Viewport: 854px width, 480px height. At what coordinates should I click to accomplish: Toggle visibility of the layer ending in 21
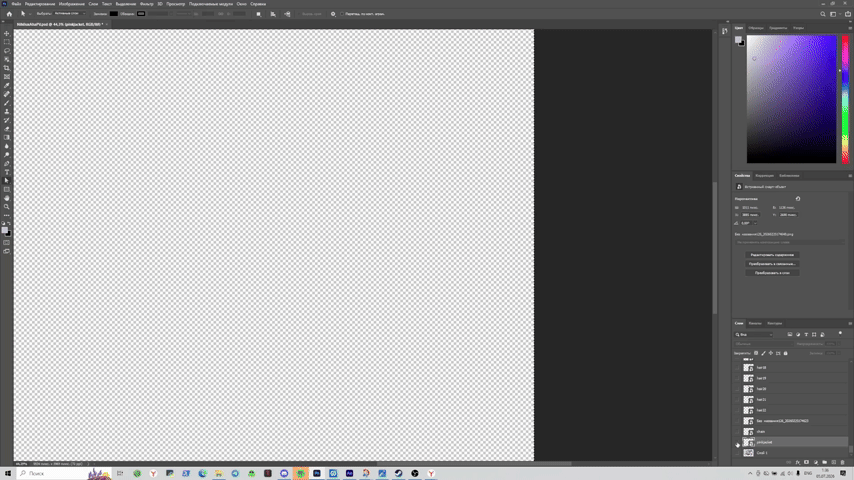[x=737, y=399]
